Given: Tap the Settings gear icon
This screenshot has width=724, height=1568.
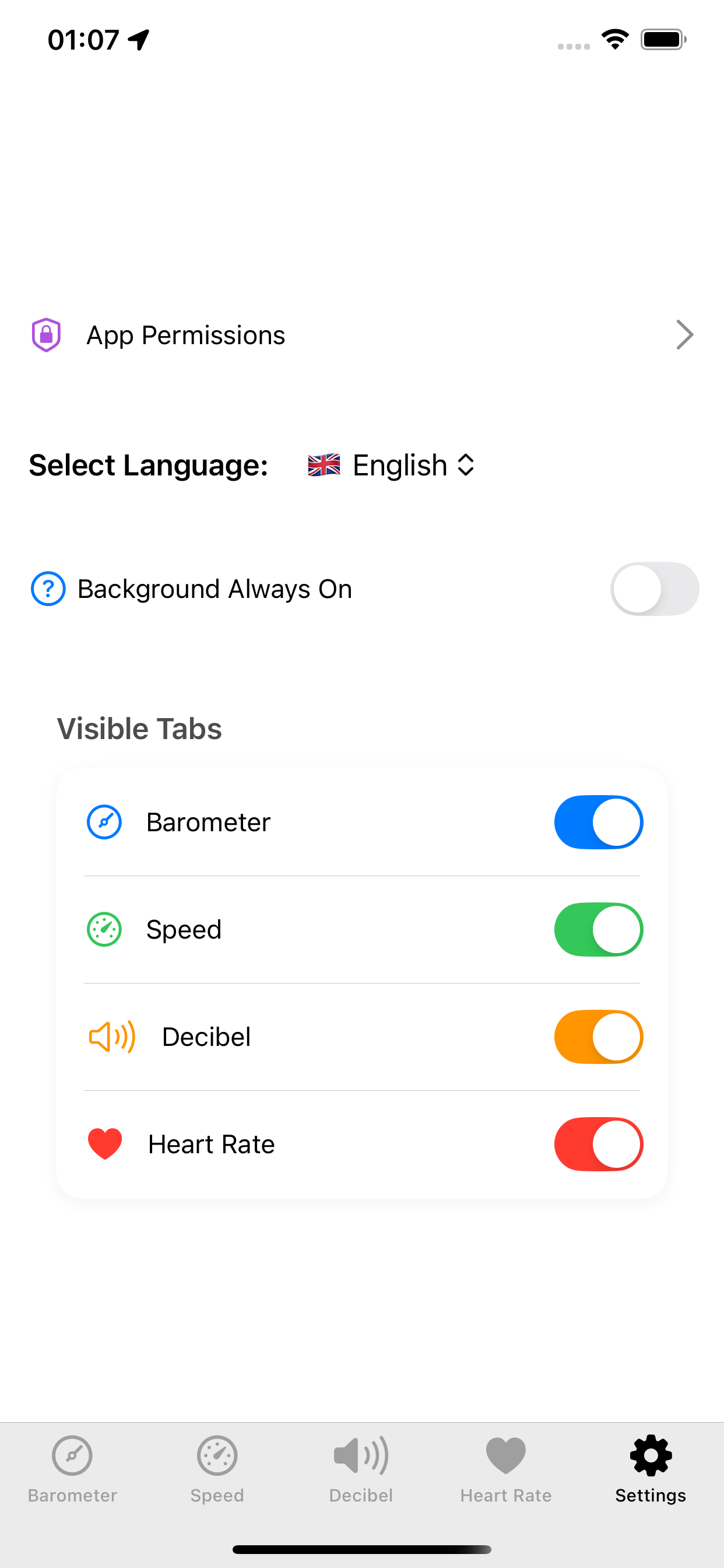Looking at the screenshot, I should [651, 1455].
